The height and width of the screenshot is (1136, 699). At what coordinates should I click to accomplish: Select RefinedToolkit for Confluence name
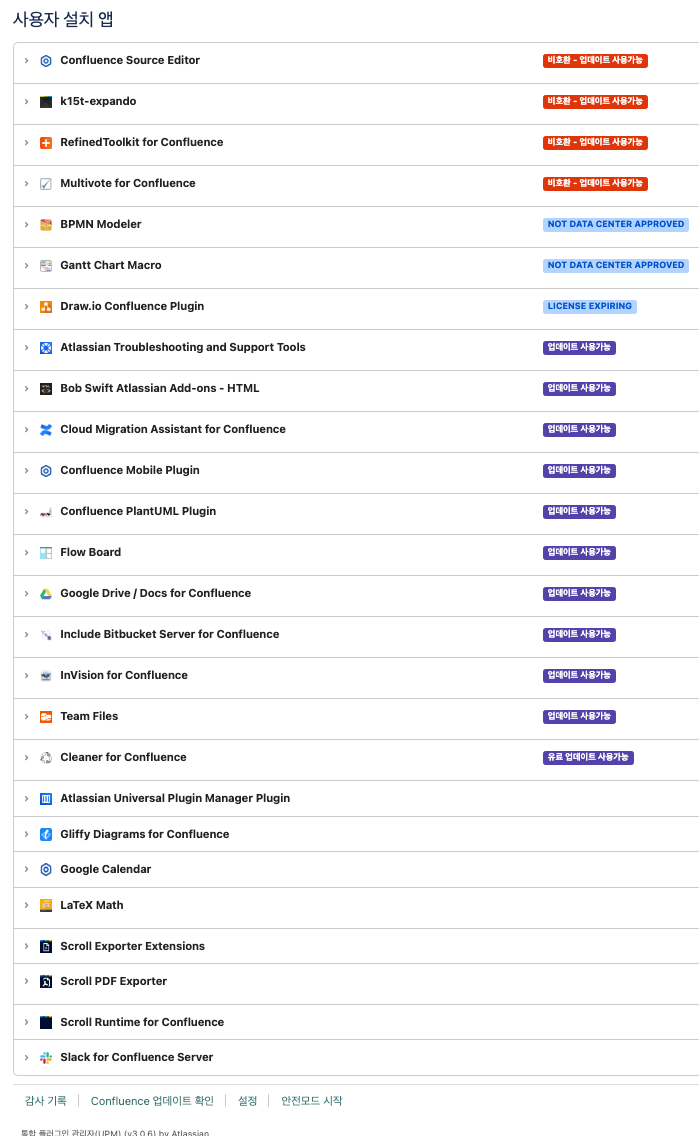pyautogui.click(x=142, y=142)
